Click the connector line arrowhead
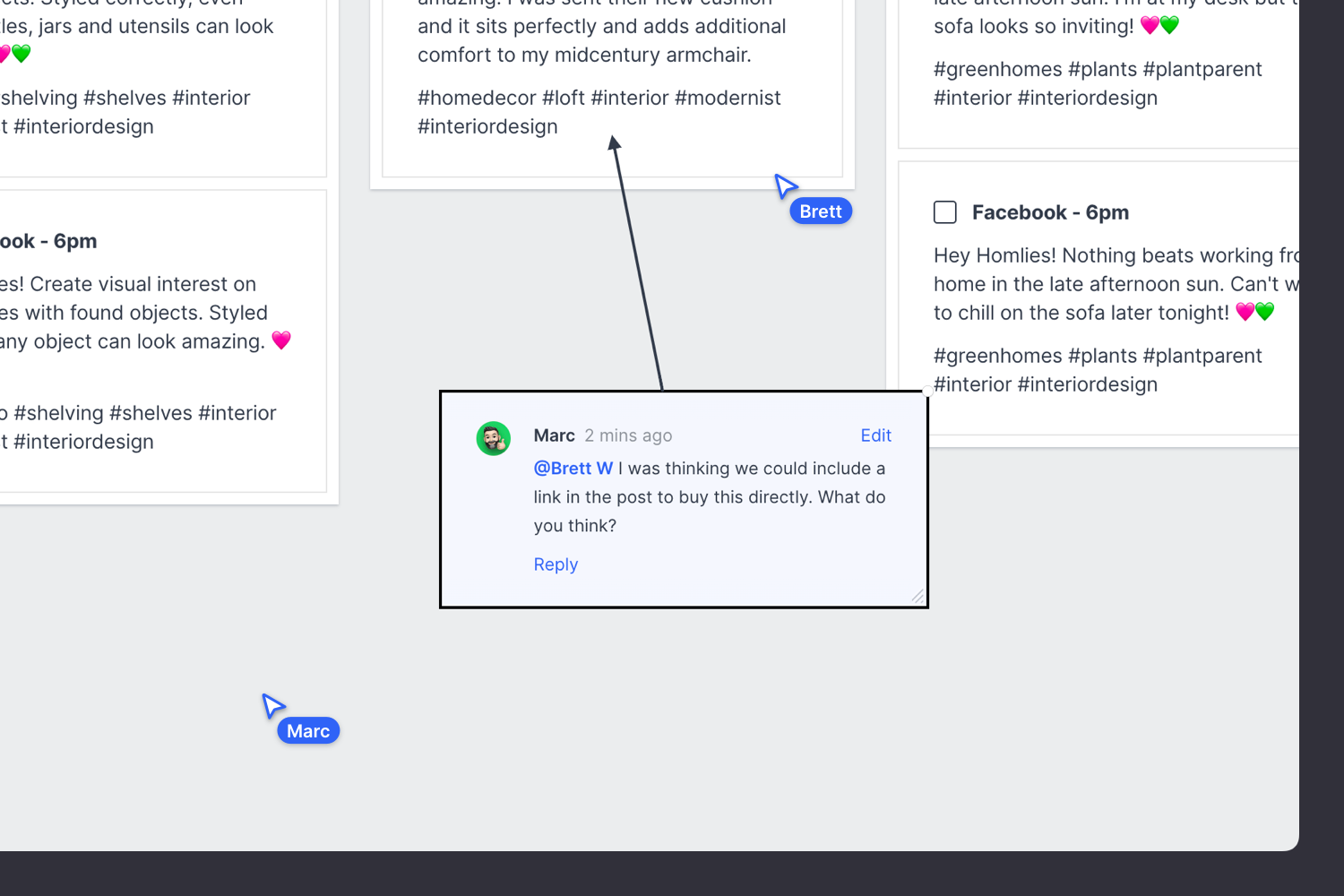 (x=614, y=143)
